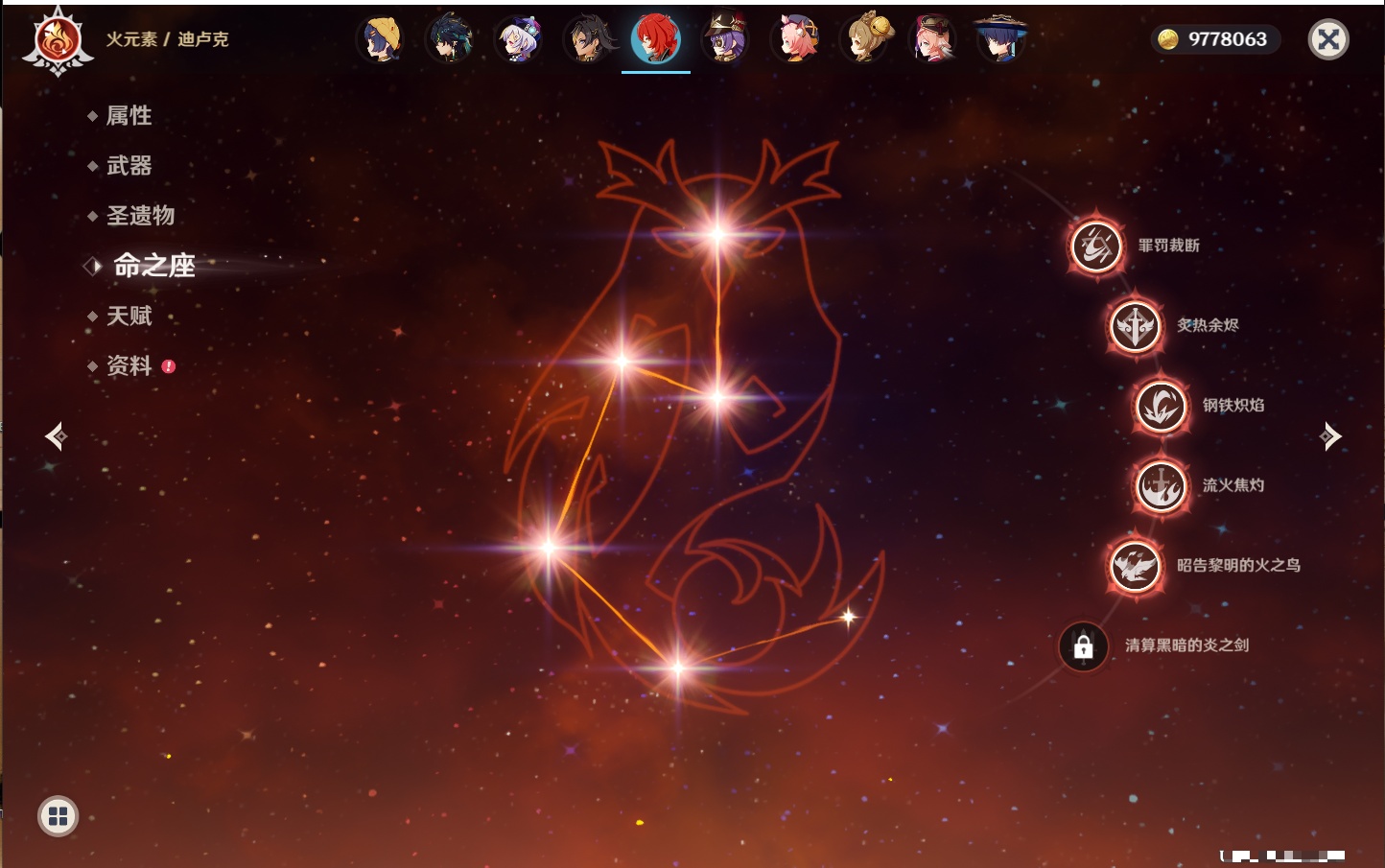This screenshot has height=868, width=1385.
Task: Go to next character with right arrow
Action: pyautogui.click(x=1330, y=436)
